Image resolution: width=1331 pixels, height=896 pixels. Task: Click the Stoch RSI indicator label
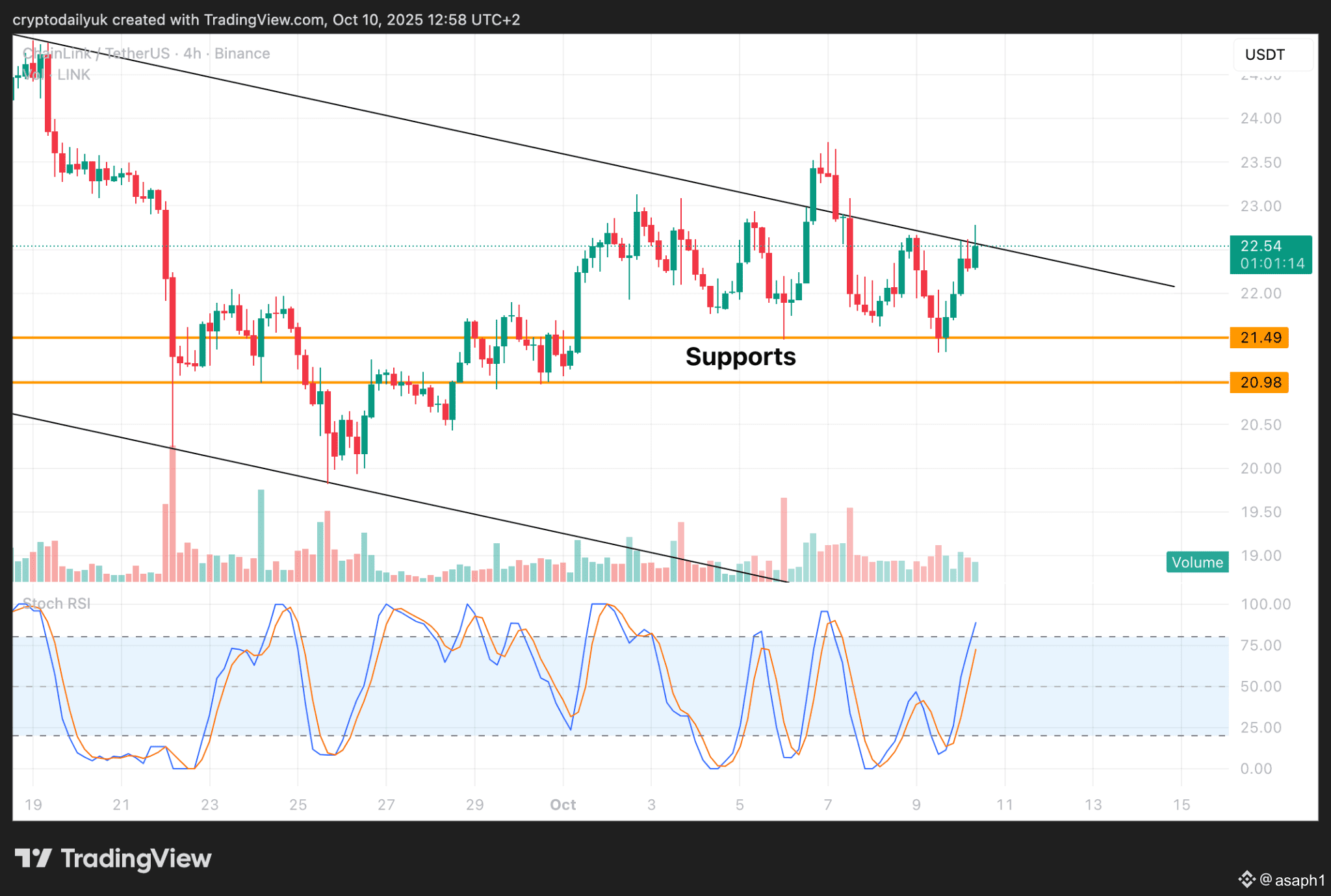tap(57, 604)
